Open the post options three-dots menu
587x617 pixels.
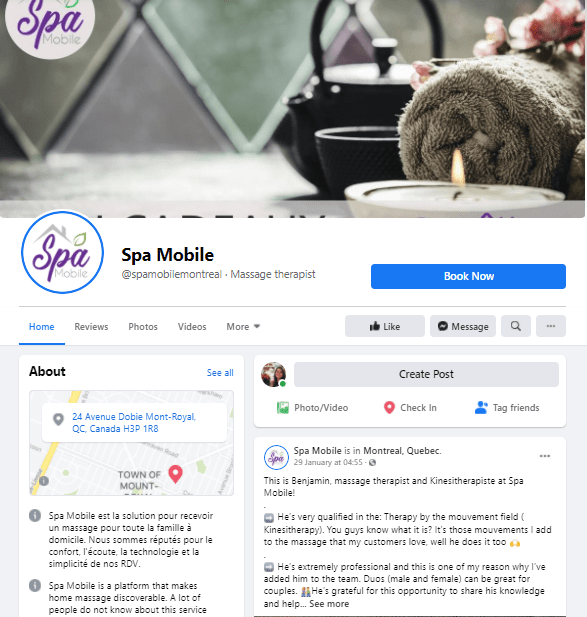click(x=545, y=456)
